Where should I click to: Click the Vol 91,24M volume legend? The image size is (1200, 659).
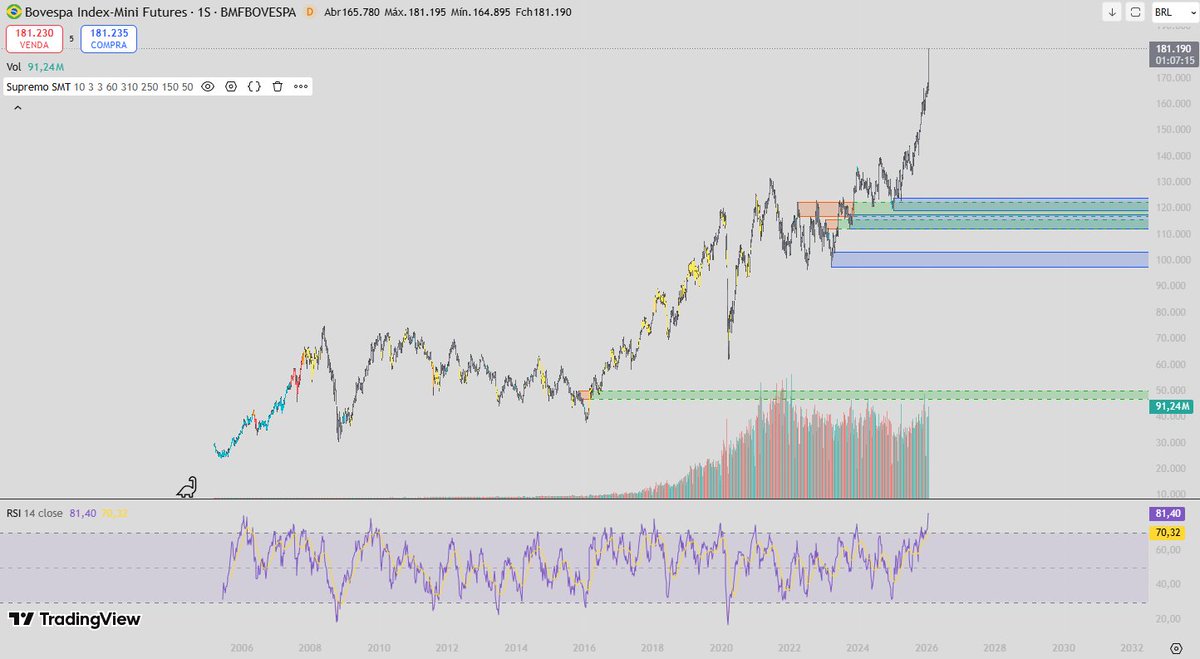coord(36,67)
